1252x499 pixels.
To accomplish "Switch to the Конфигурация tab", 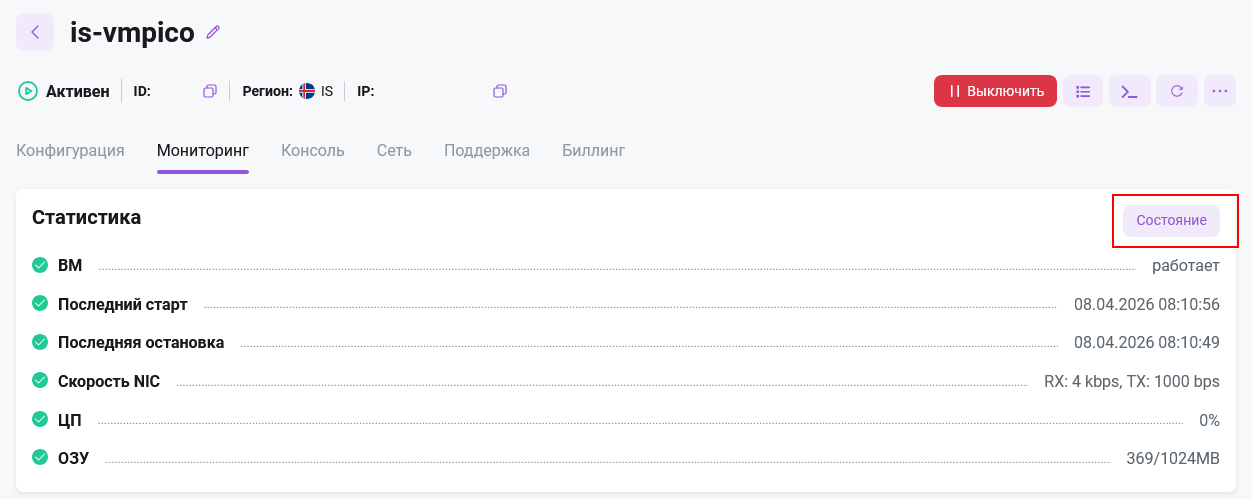I will coord(70,151).
